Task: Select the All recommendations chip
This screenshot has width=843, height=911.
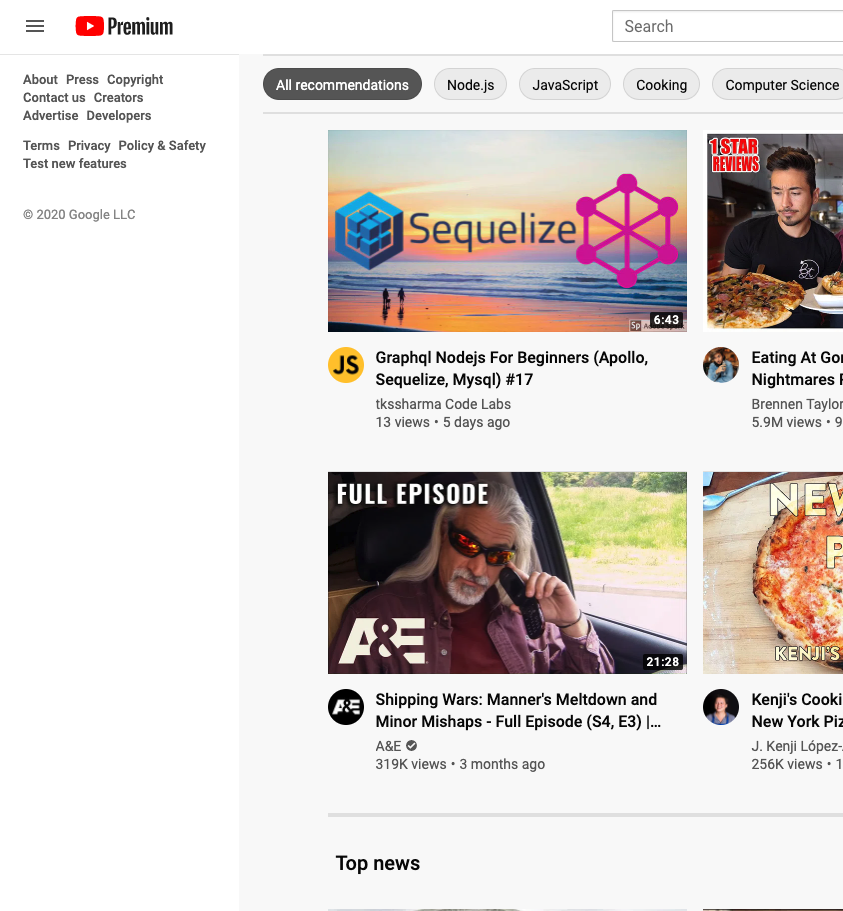Action: pos(342,85)
